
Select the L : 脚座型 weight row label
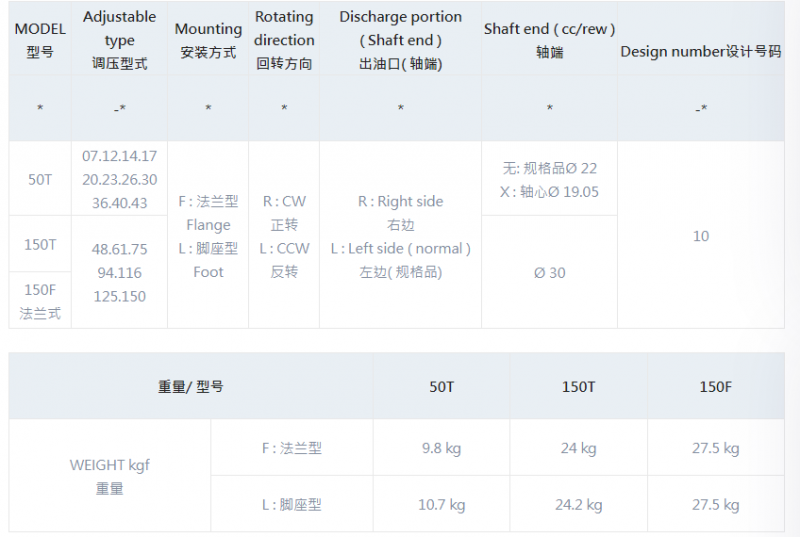coord(292,504)
